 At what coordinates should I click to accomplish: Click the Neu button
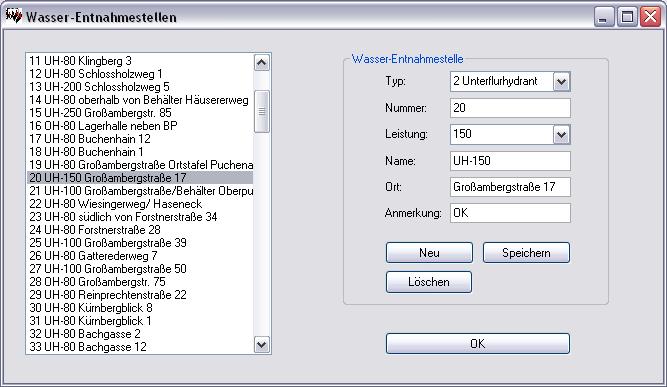tap(429, 253)
